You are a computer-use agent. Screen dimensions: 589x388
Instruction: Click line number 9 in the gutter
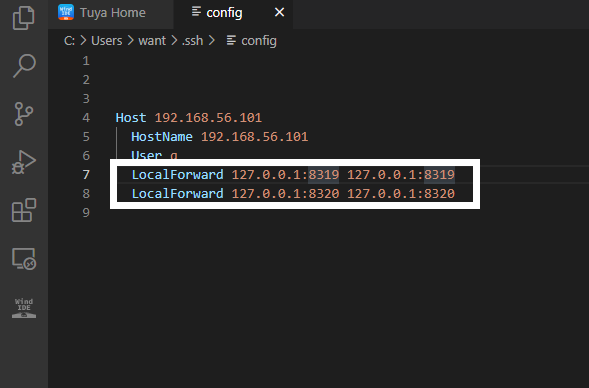[86, 212]
